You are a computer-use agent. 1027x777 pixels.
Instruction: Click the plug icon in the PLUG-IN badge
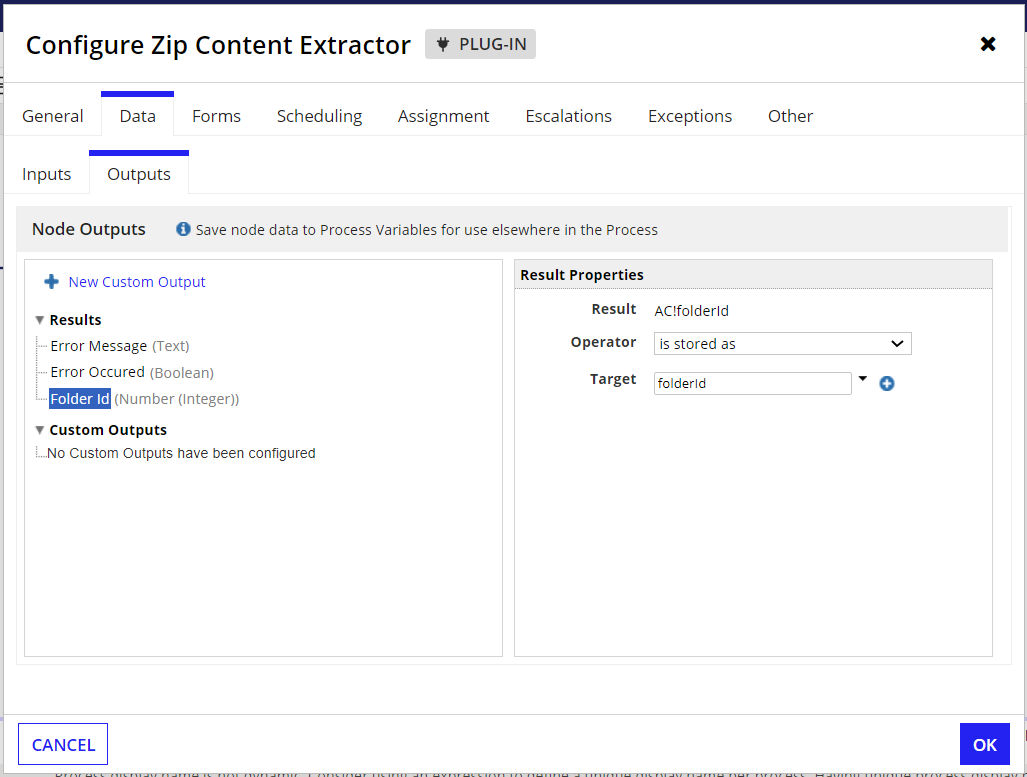[x=443, y=44]
